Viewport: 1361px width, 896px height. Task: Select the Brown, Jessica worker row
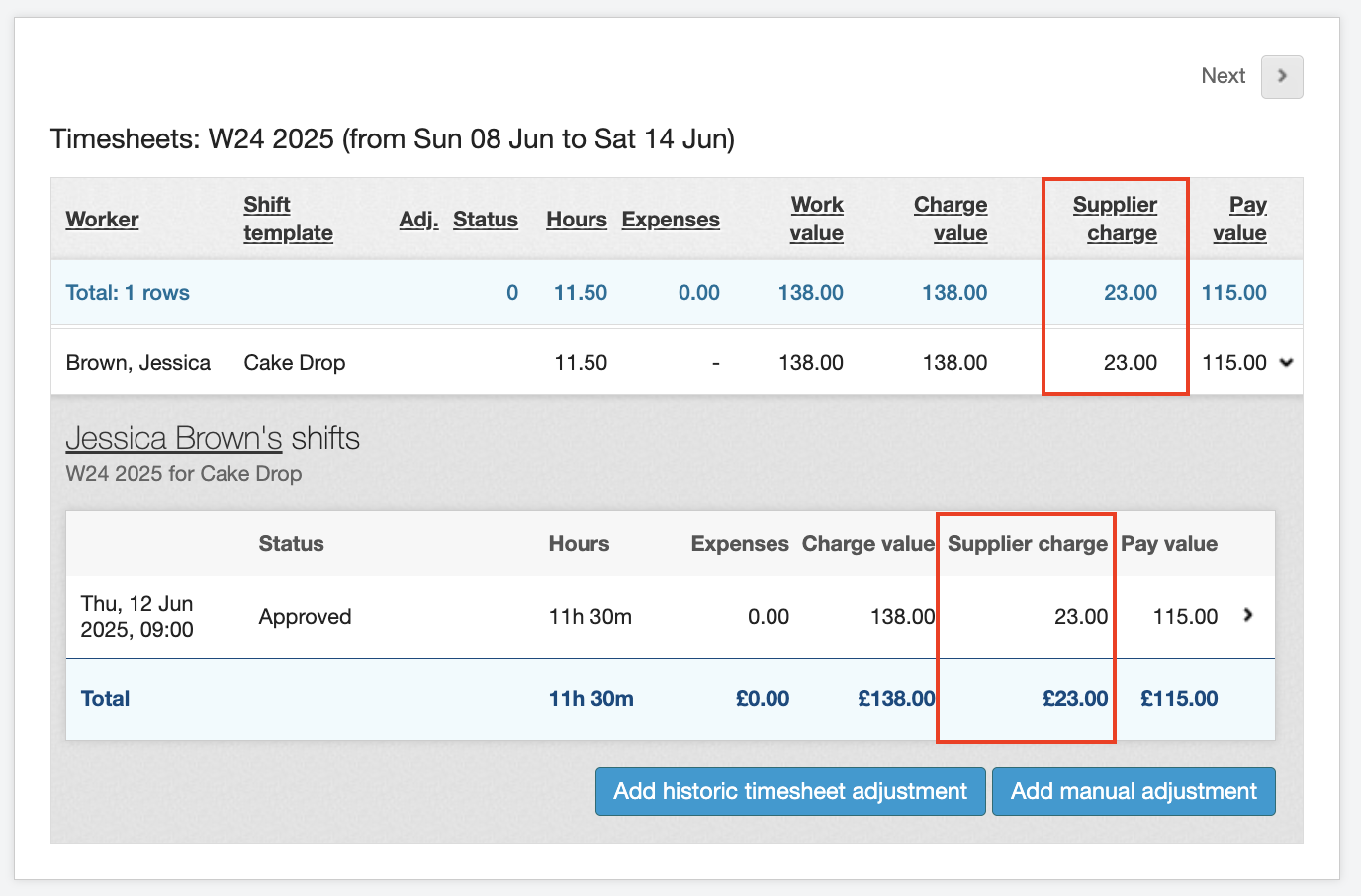[x=137, y=363]
